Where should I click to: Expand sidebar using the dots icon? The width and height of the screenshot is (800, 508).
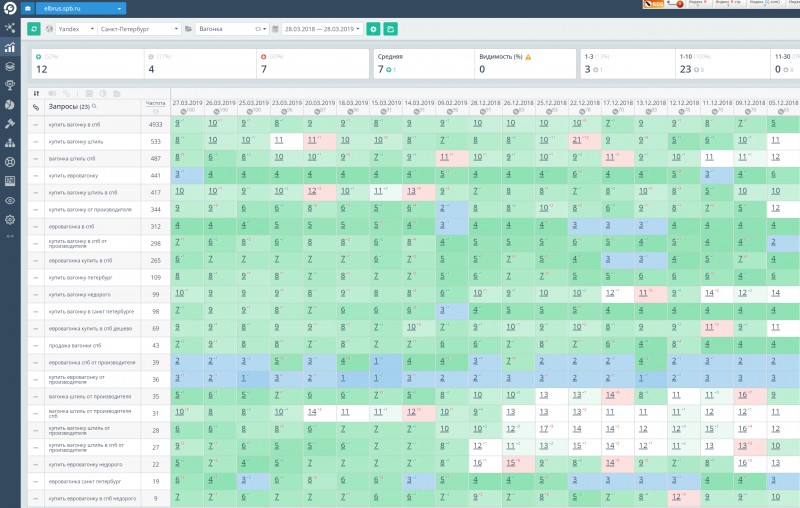10,236
